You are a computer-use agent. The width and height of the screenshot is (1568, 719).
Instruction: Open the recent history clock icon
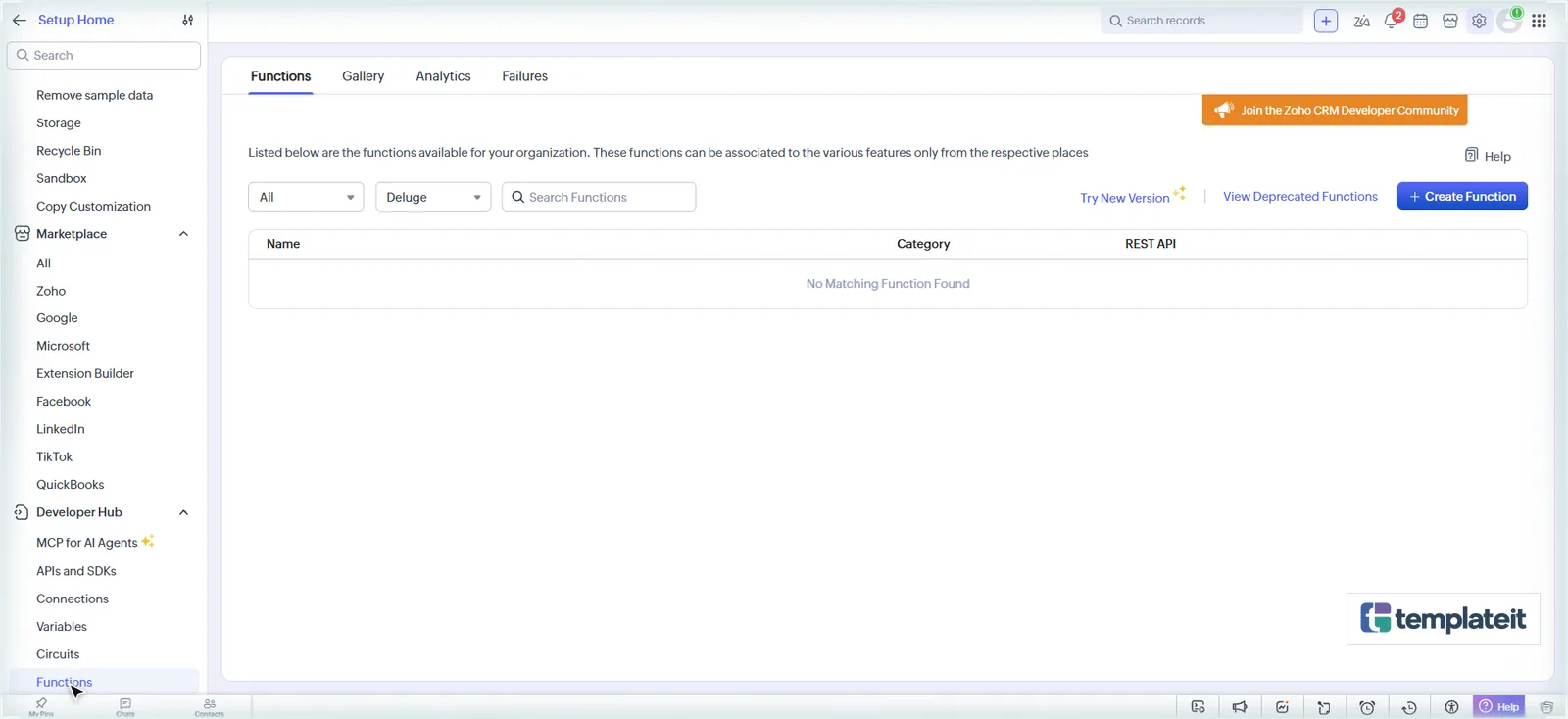coord(1409,707)
